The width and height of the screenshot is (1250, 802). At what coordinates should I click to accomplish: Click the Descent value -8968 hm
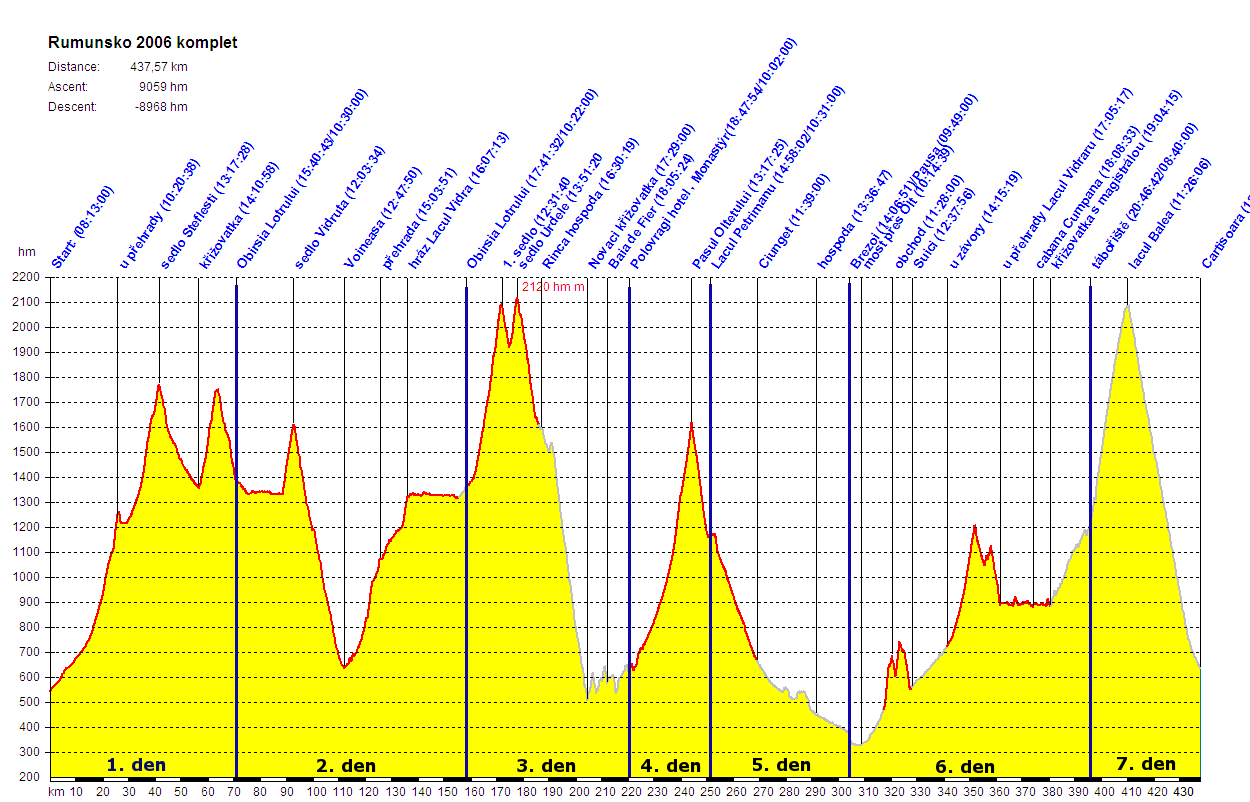(161, 107)
